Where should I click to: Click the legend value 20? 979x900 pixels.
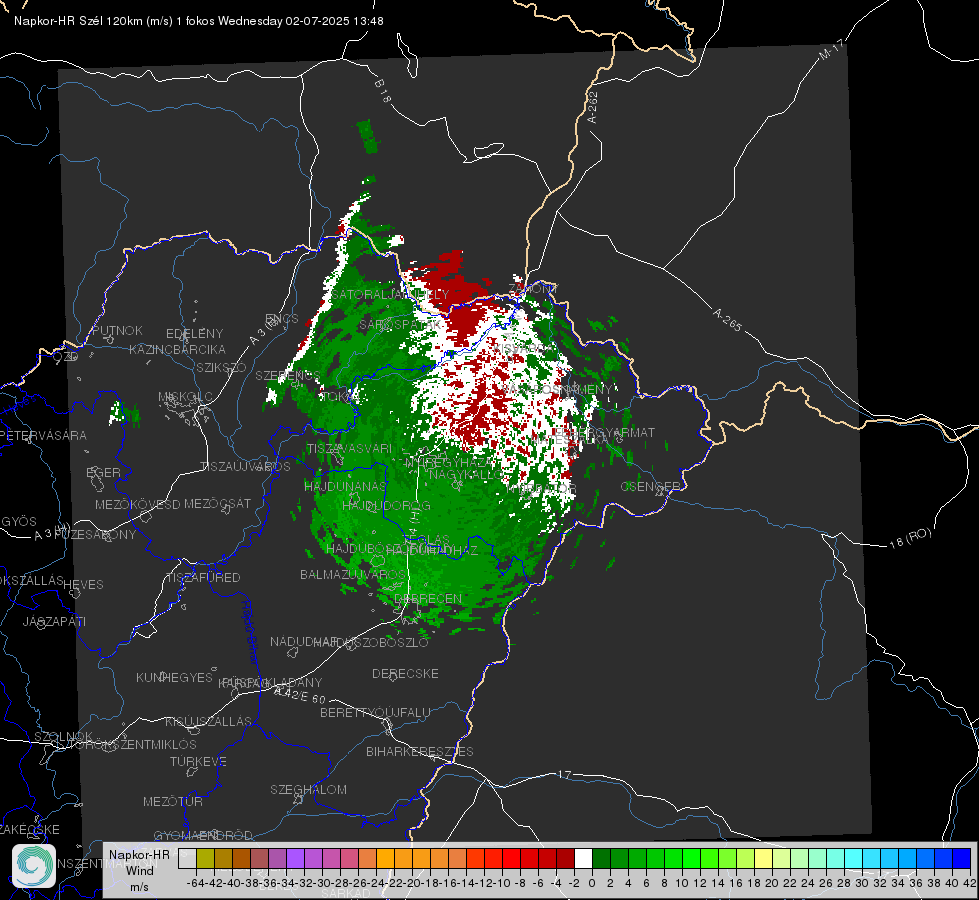coord(772,883)
